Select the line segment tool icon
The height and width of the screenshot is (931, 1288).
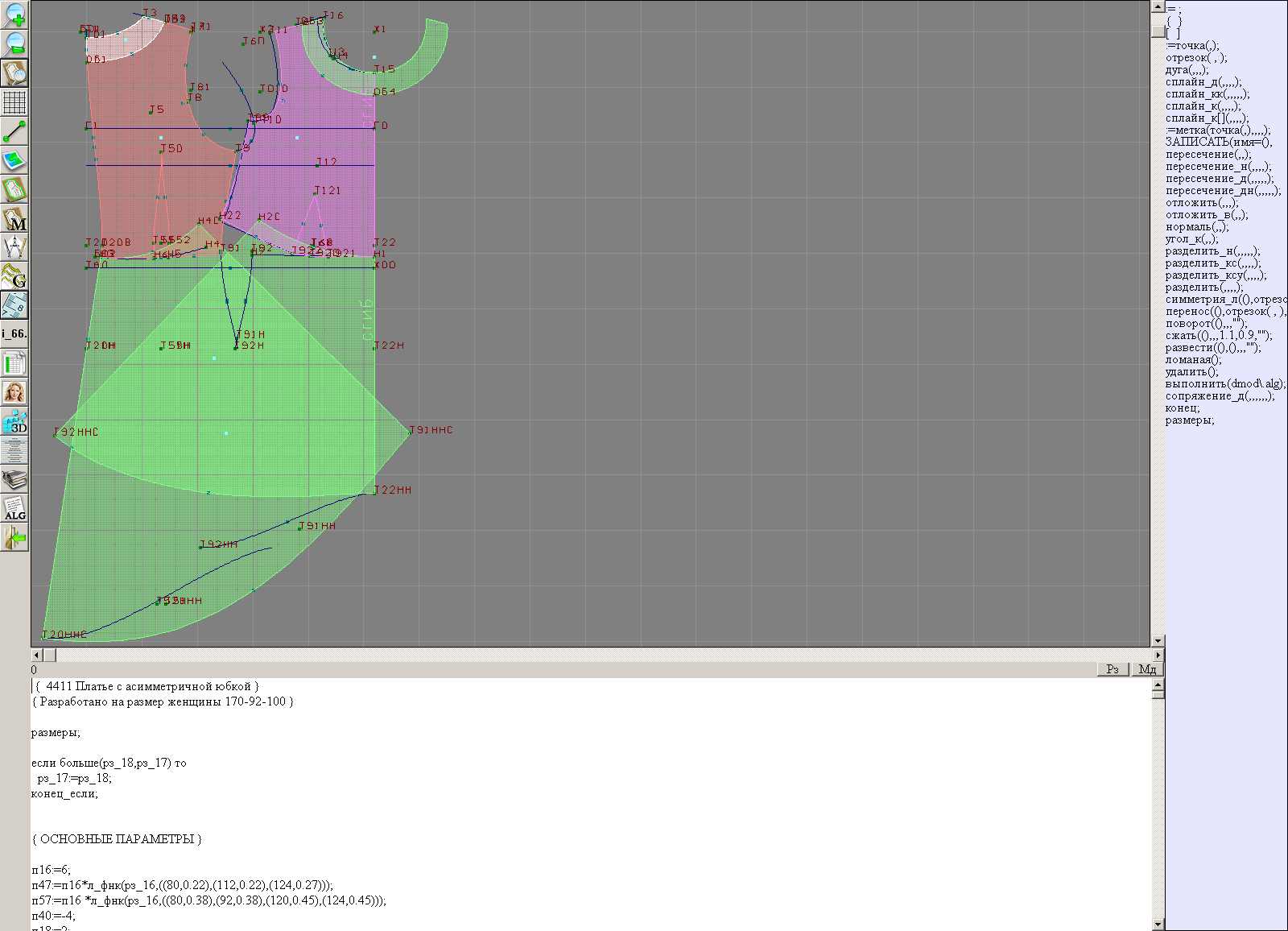coord(14,131)
